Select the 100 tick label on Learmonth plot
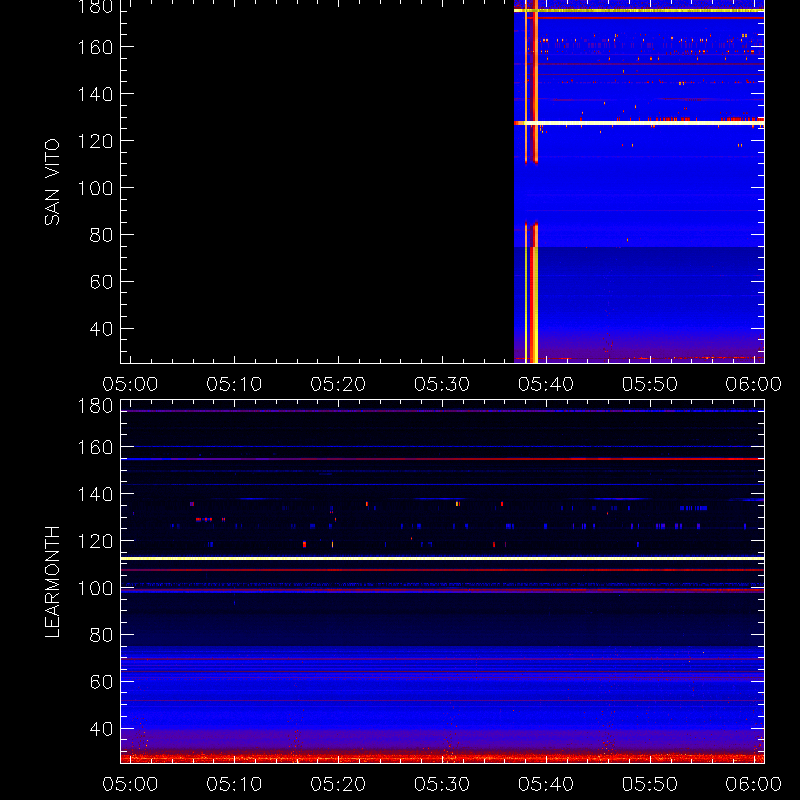 95,588
